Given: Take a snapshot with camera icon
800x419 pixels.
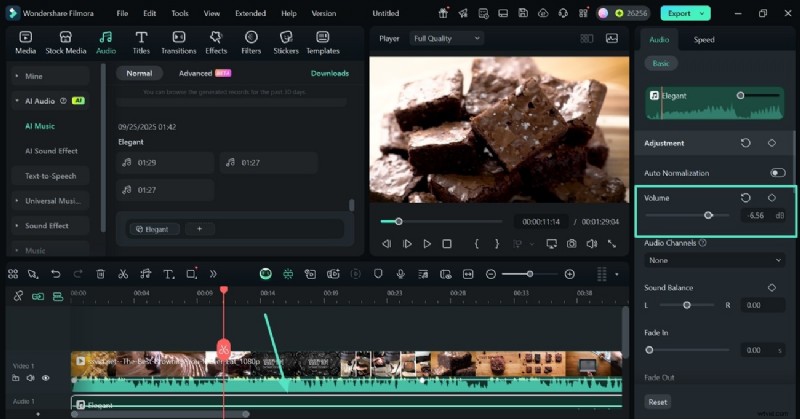Looking at the screenshot, I should click(571, 244).
